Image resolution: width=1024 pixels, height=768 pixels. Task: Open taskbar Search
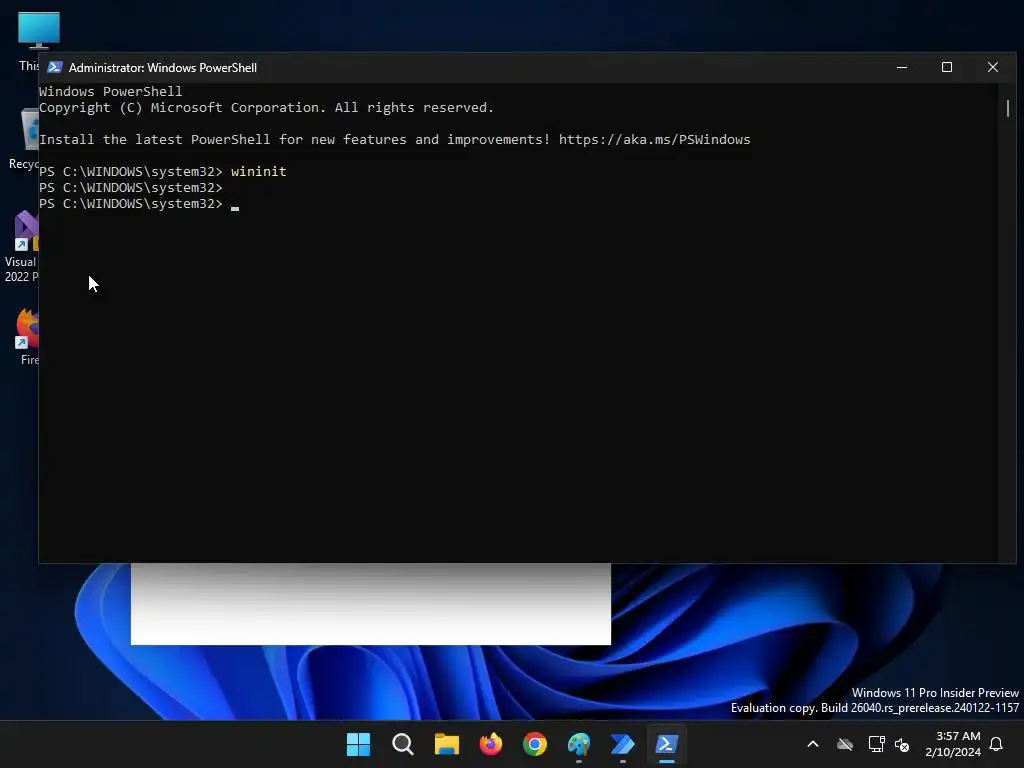coord(403,744)
